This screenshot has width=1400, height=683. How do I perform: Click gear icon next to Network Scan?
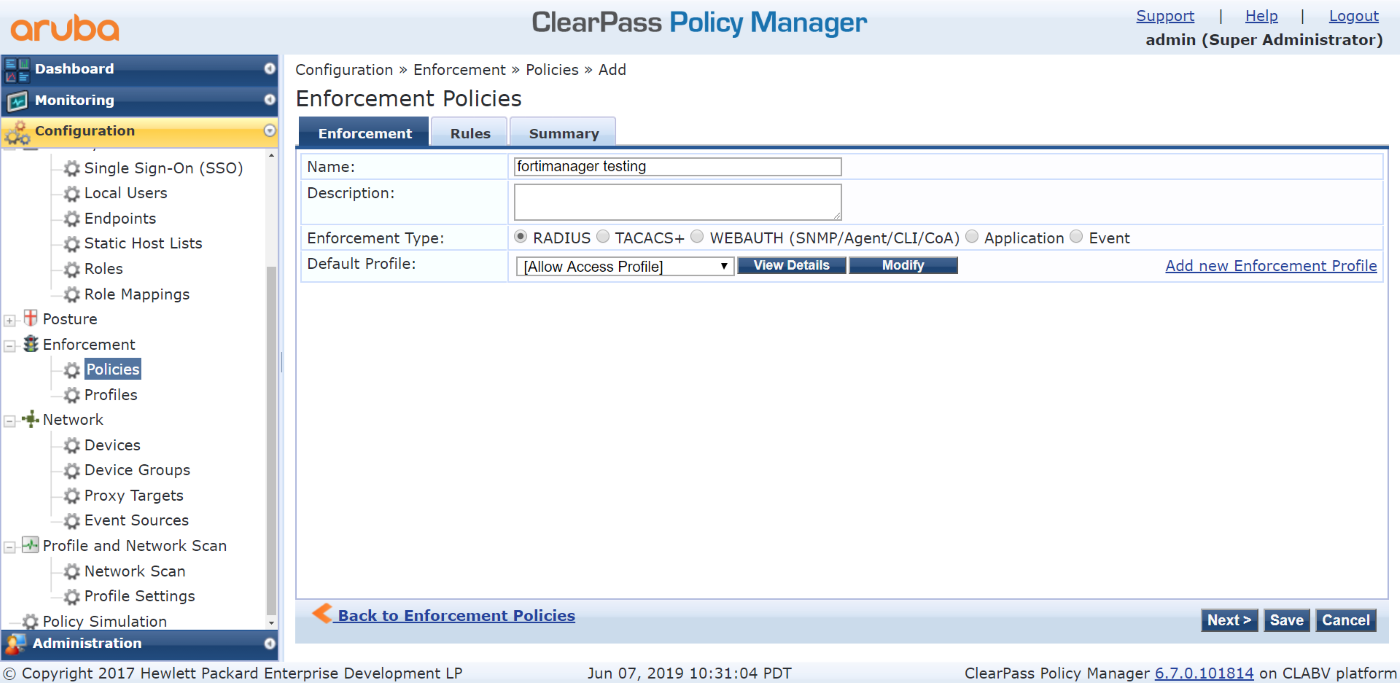72,572
